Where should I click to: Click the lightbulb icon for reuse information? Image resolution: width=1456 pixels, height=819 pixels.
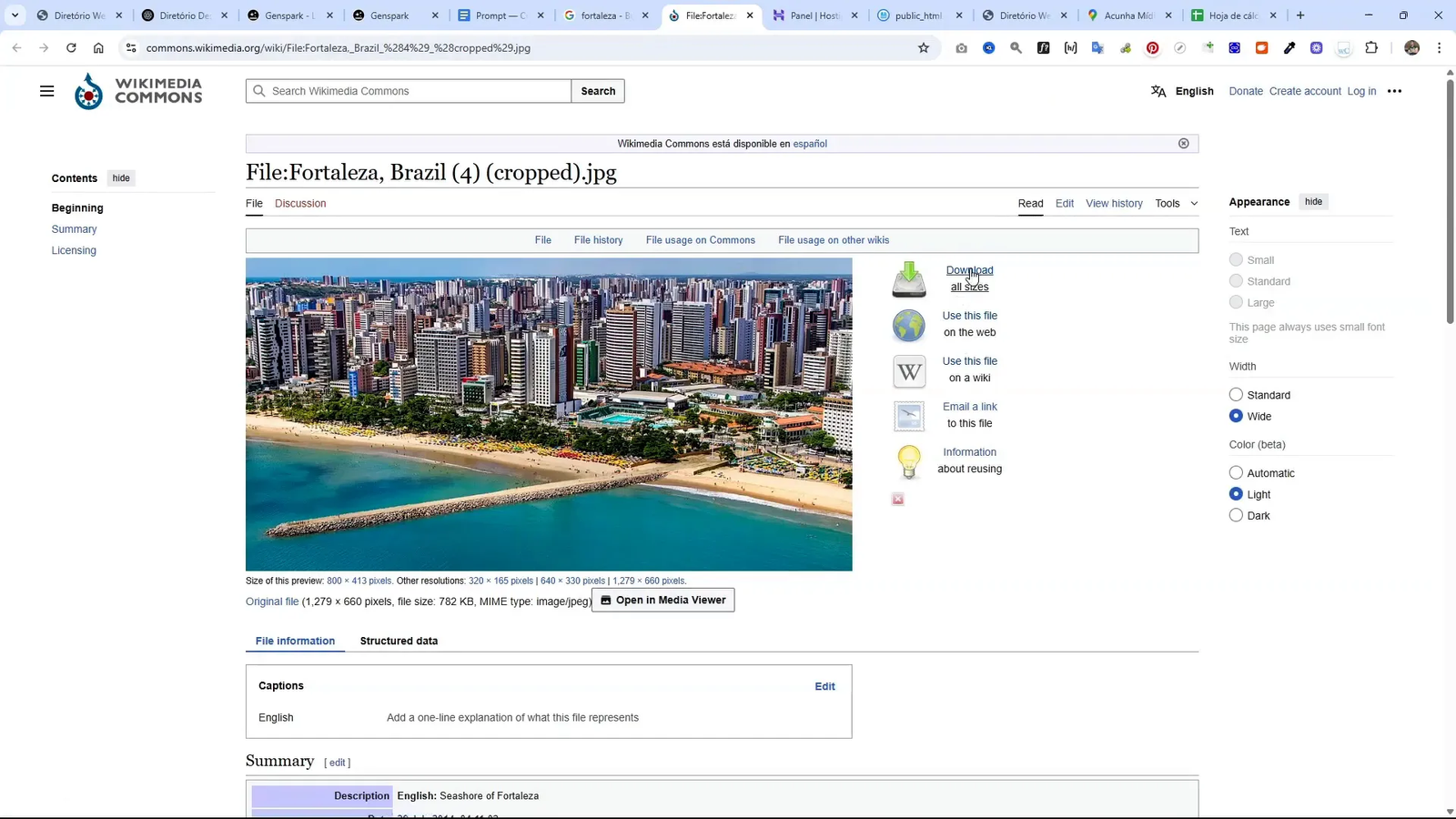(x=908, y=461)
